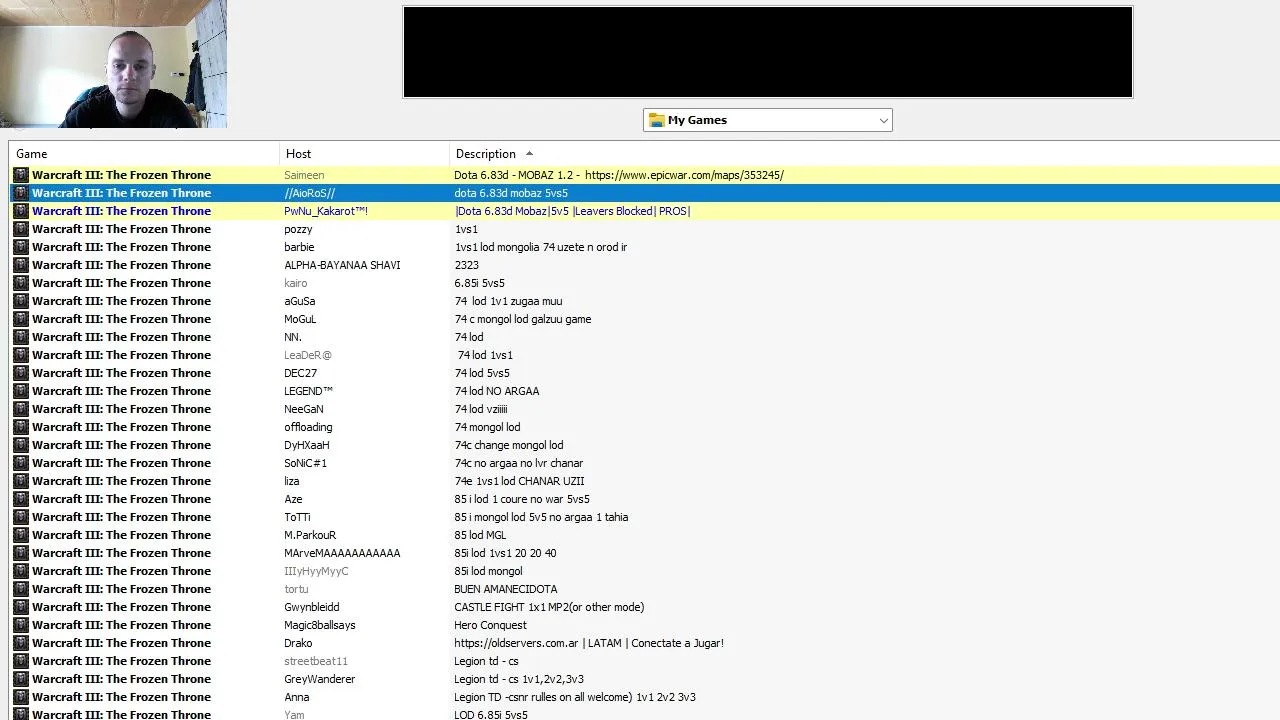
Task: Click the Warcraft icon in Saimeen's row
Action: [x=21, y=175]
